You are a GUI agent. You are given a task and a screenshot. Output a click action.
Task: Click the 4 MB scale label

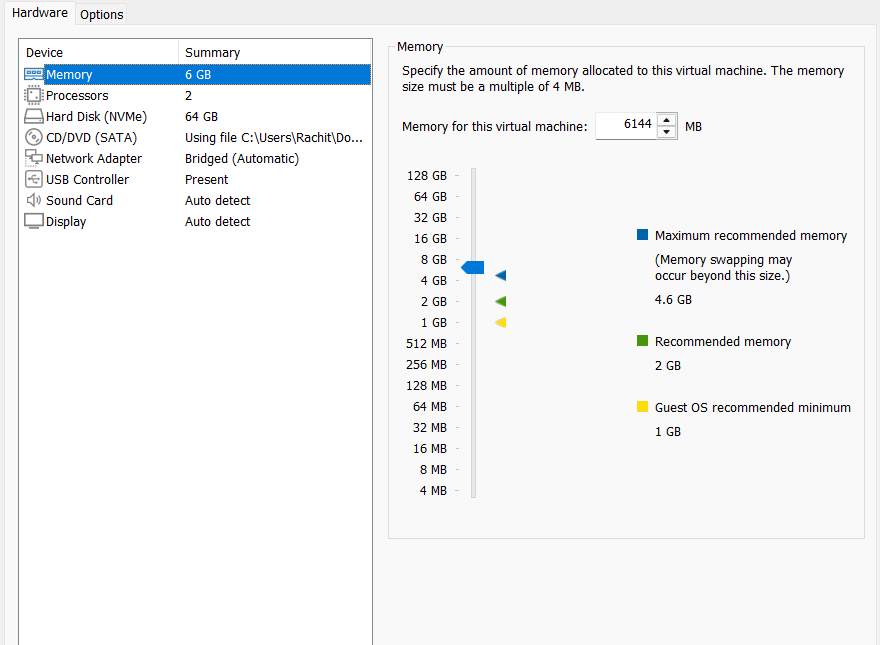433,491
